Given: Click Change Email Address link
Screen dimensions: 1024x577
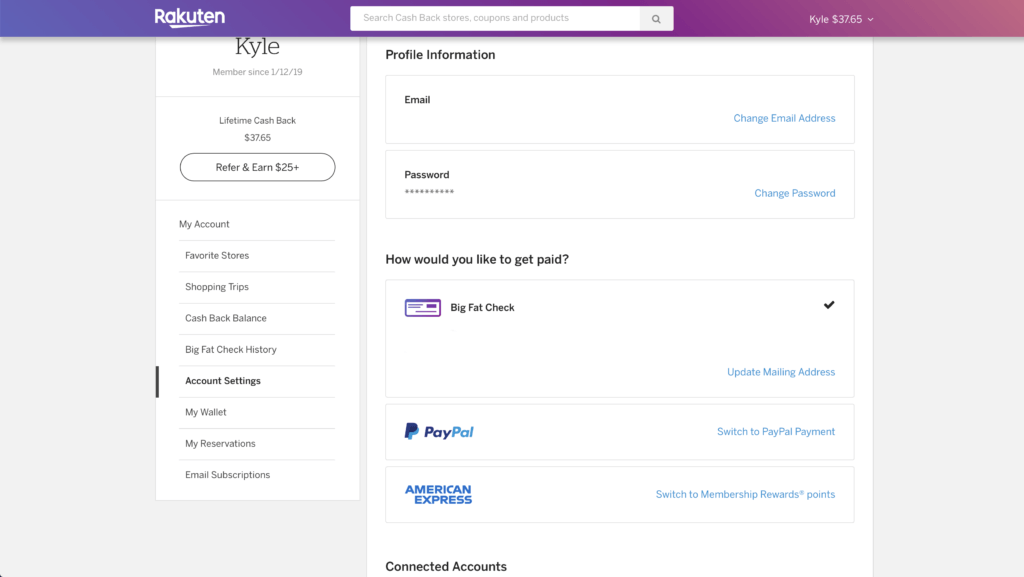Looking at the screenshot, I should 784,118.
